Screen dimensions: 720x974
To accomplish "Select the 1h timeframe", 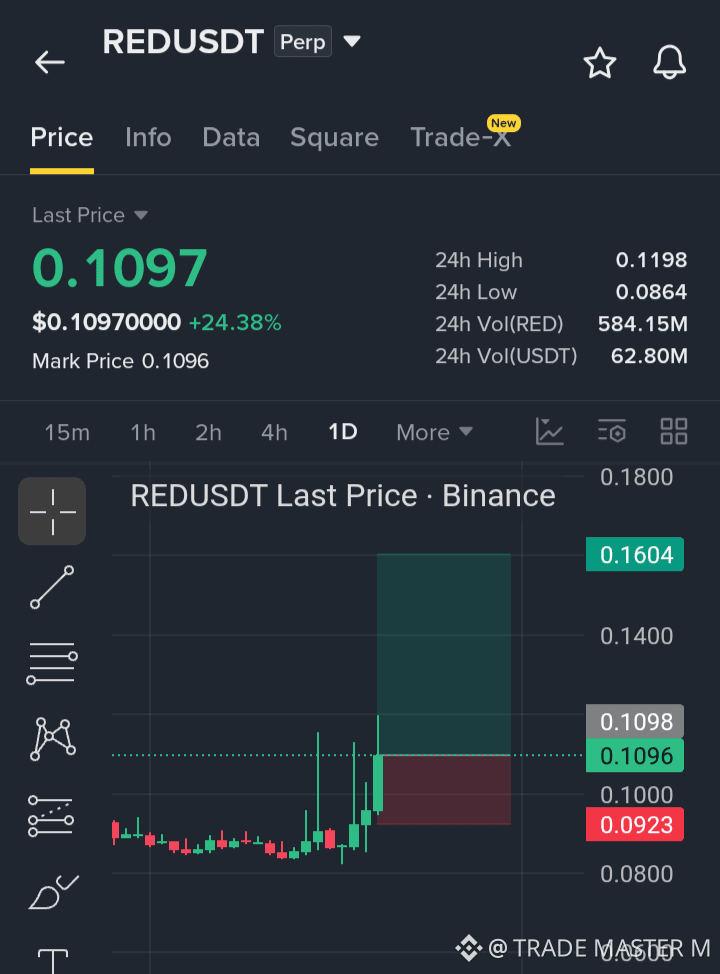I will point(143,432).
